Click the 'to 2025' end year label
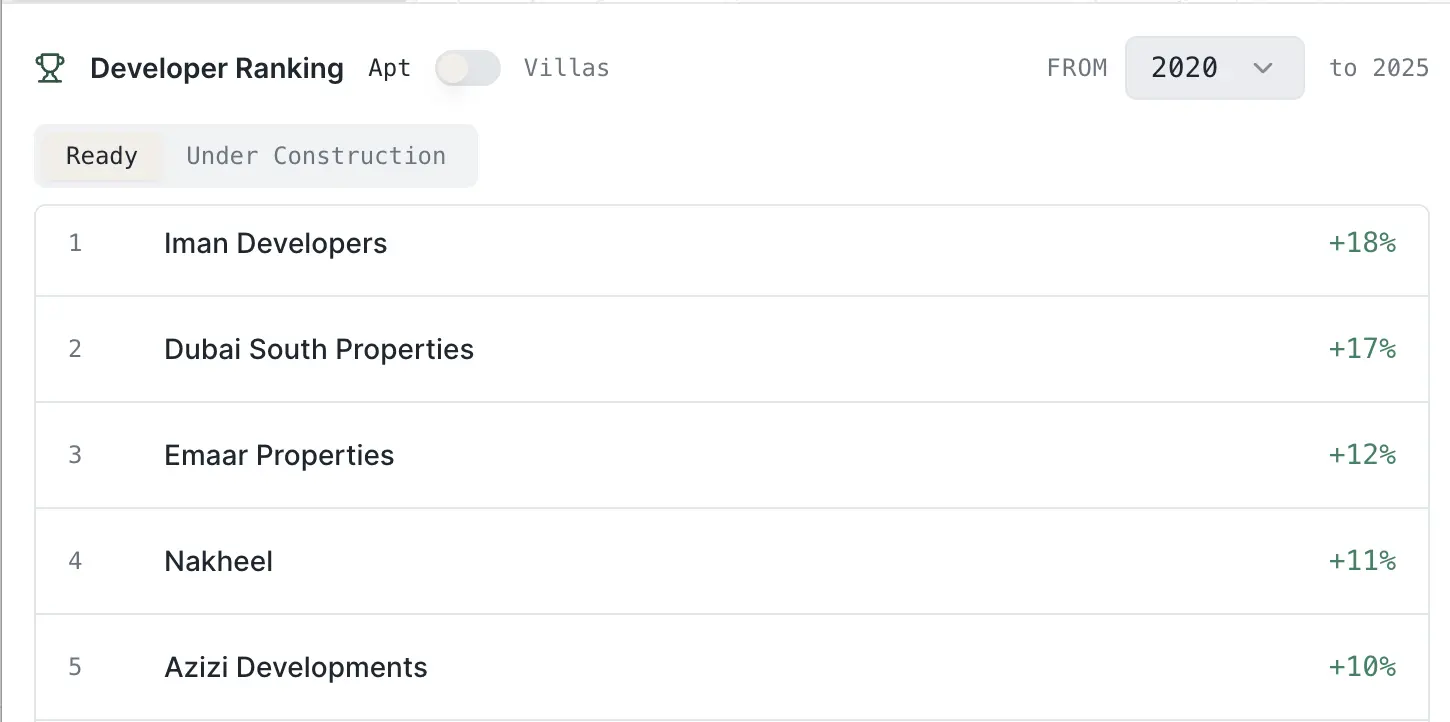 [x=1378, y=68]
